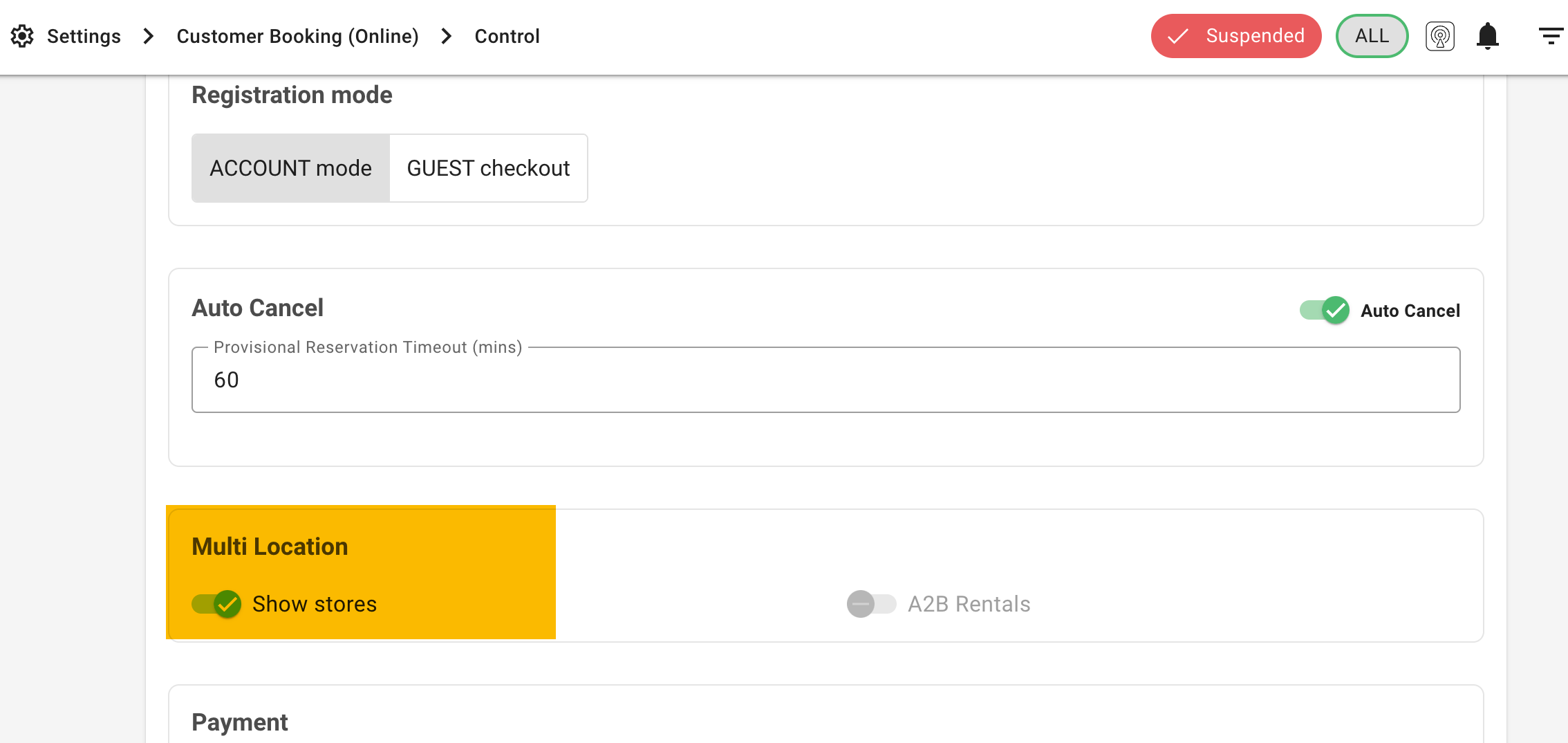Click the Registration mode heading
The image size is (1568, 743).
(x=292, y=95)
